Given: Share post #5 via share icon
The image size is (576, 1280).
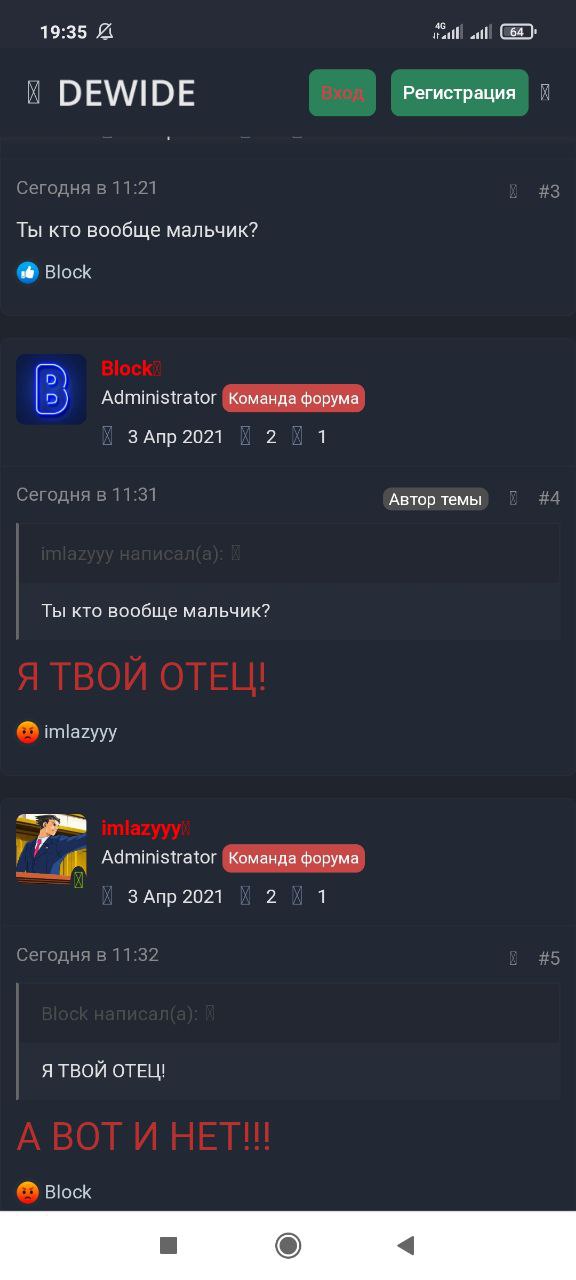Looking at the screenshot, I should 513,958.
